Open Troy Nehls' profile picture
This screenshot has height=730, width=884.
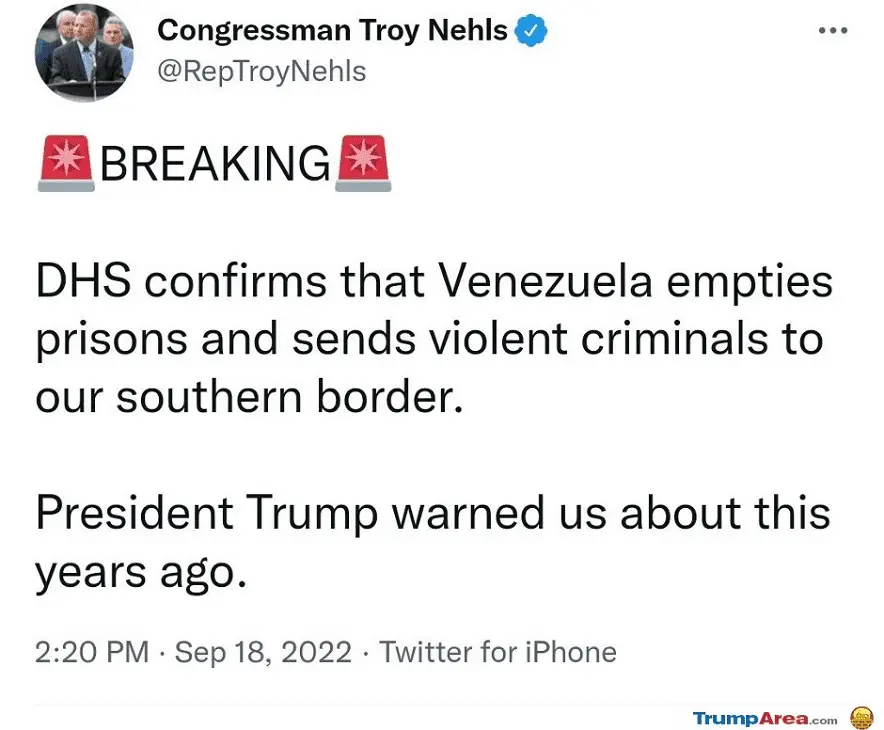(x=83, y=52)
